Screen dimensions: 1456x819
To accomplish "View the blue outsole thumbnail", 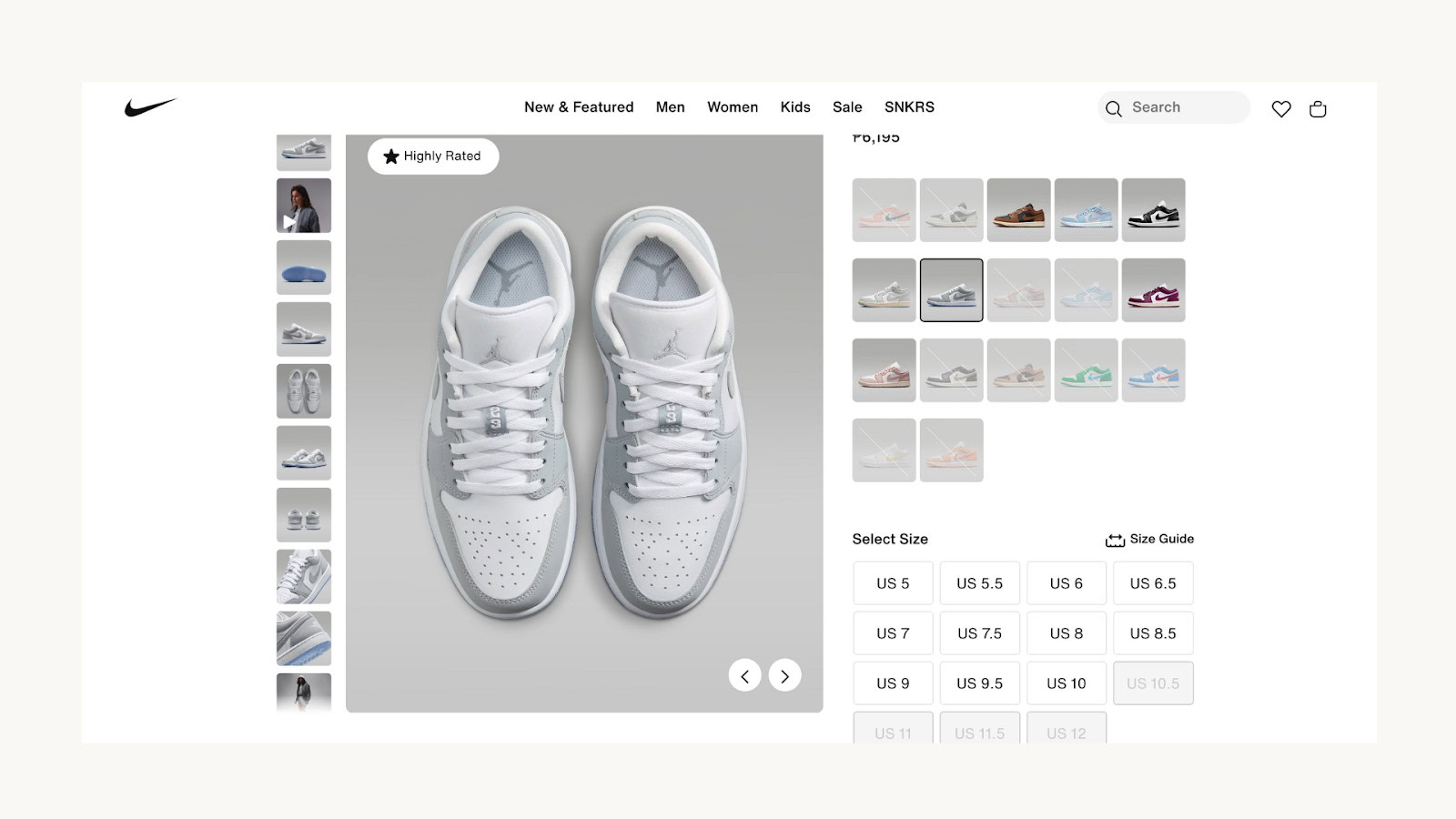I will [304, 268].
